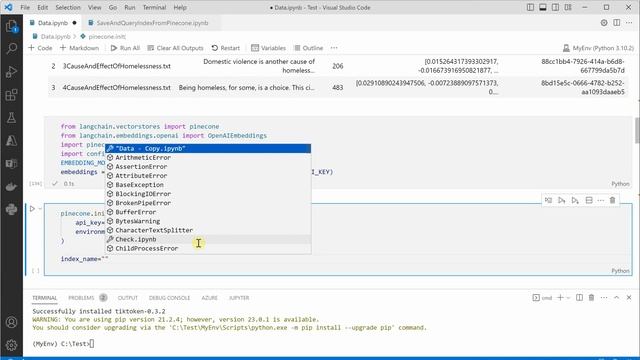Kill terminal with trash icon

click(591, 298)
